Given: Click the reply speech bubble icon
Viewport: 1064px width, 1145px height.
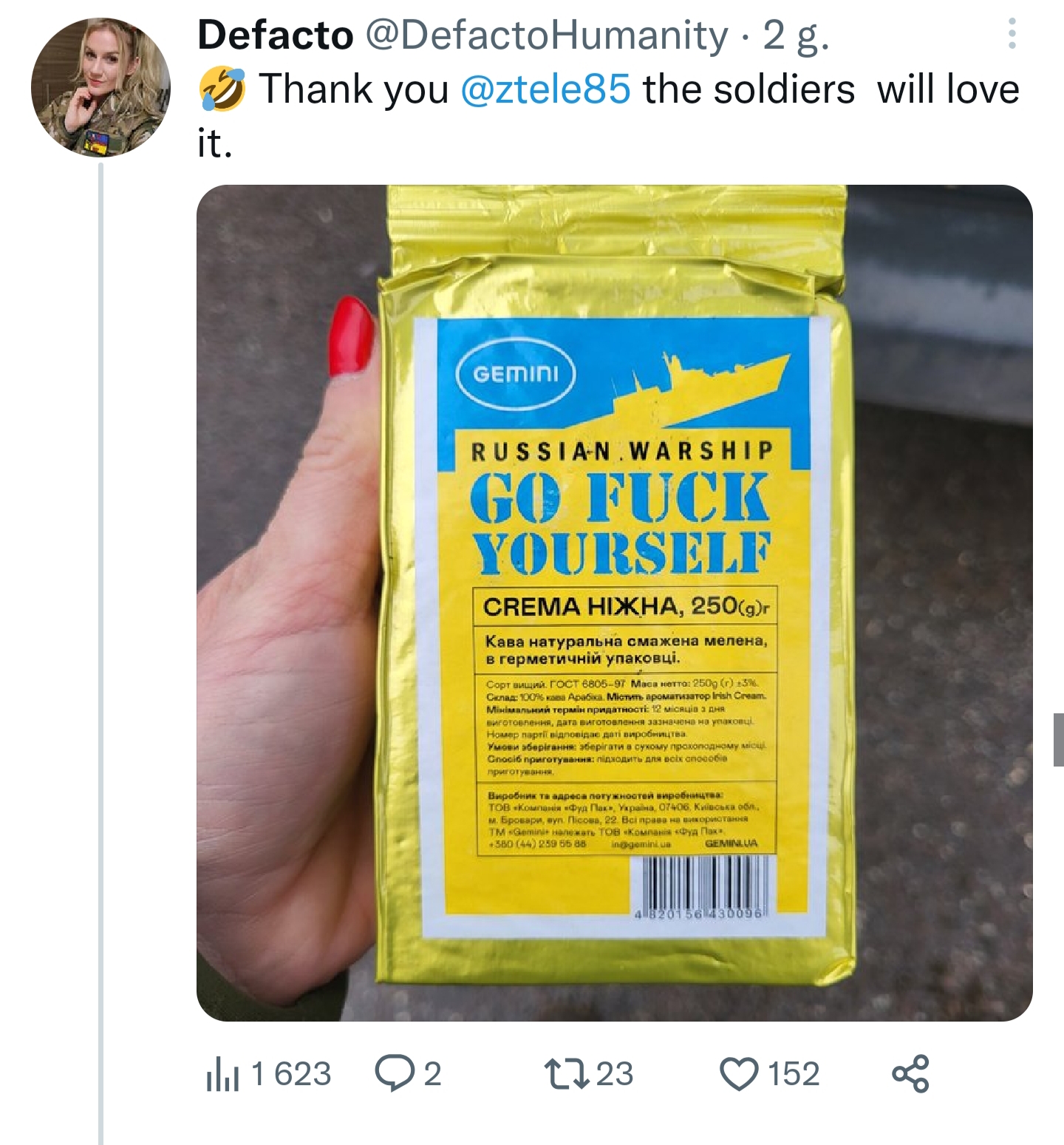Looking at the screenshot, I should [x=395, y=1074].
